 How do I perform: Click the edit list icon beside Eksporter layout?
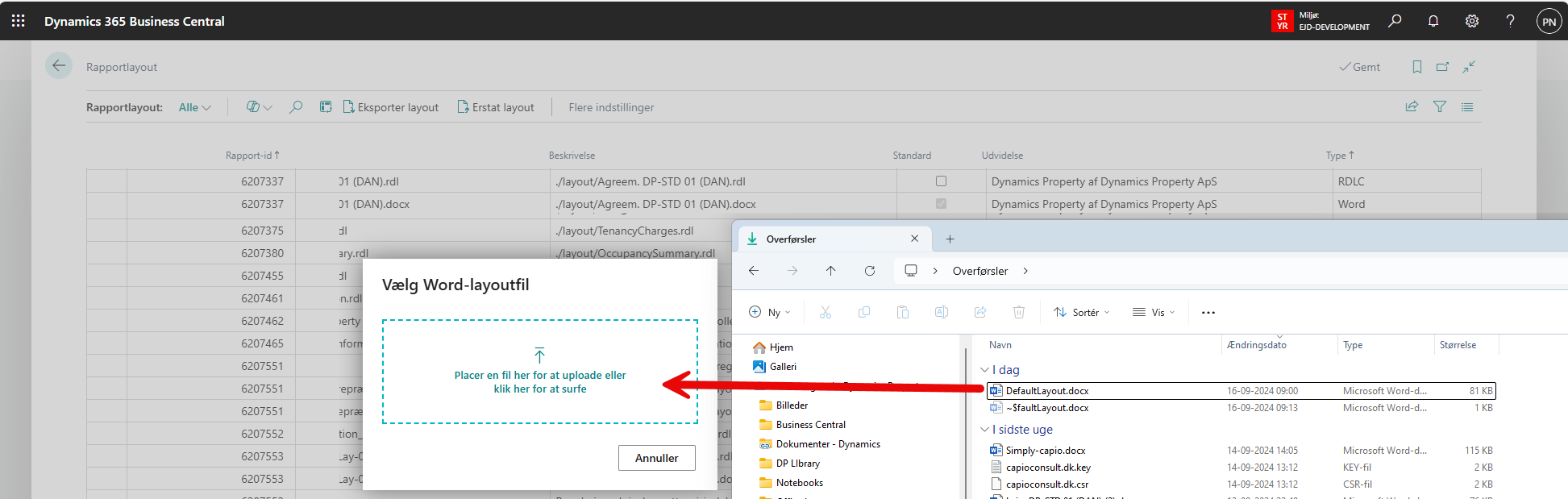point(326,107)
